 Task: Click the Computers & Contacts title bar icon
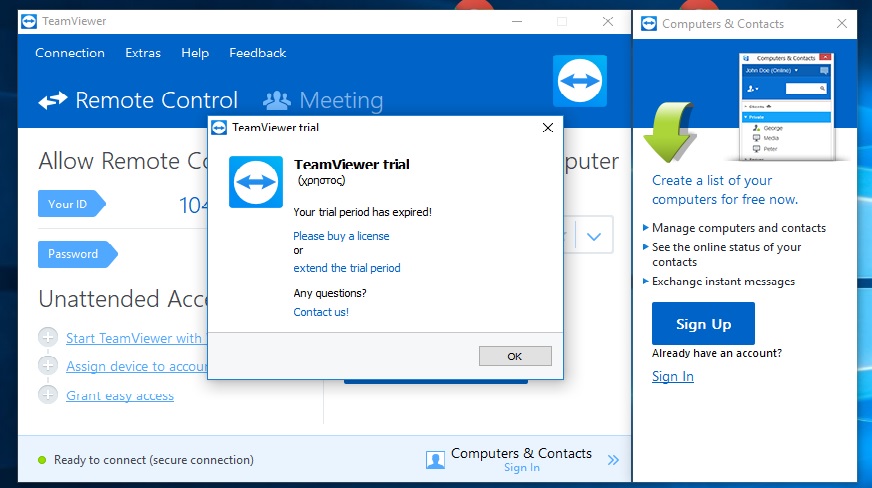[x=648, y=24]
